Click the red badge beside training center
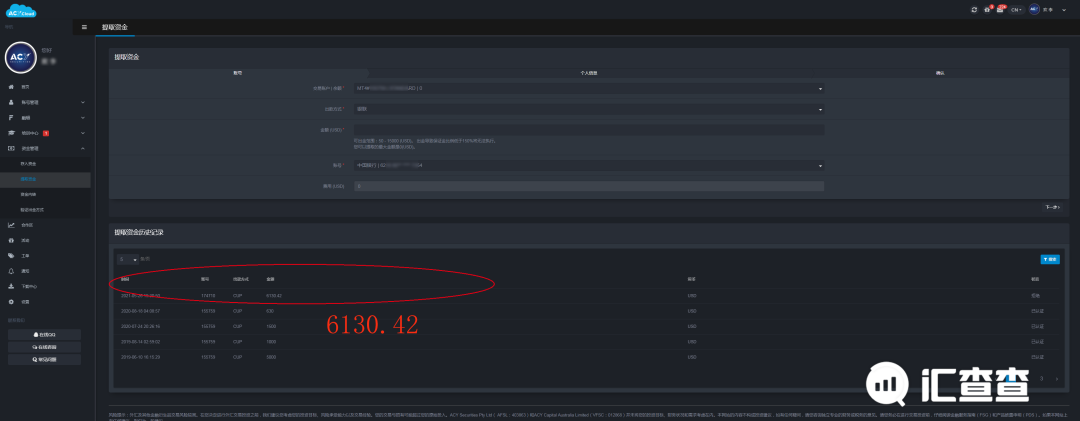1080x421 pixels. (x=45, y=133)
